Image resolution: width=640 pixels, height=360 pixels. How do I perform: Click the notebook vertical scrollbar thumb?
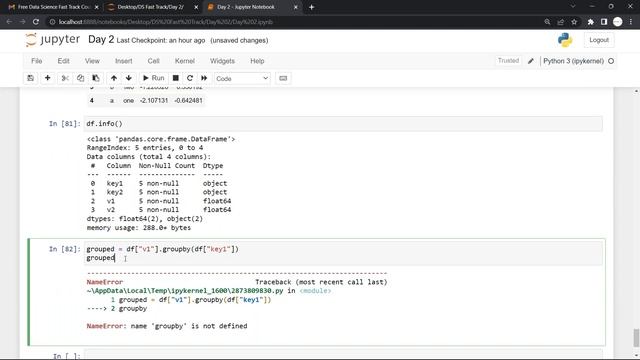click(x=636, y=337)
